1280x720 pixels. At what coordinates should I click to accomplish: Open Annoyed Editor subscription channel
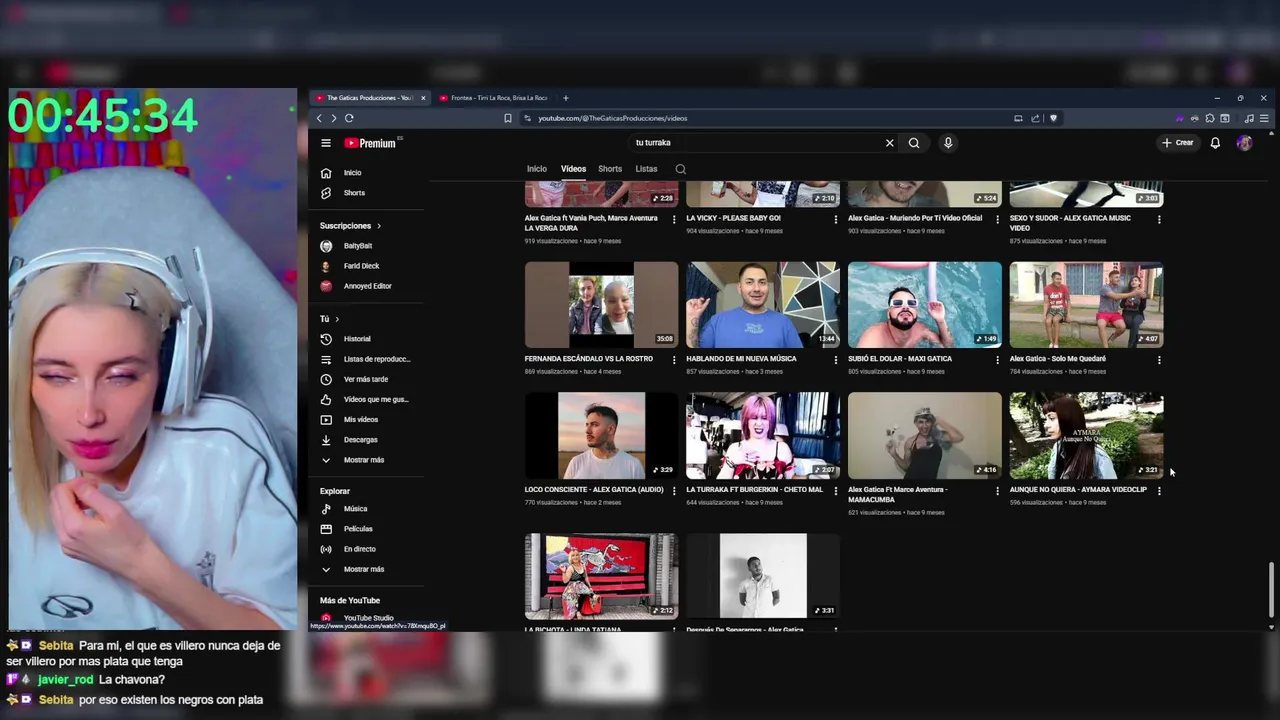[365, 286]
